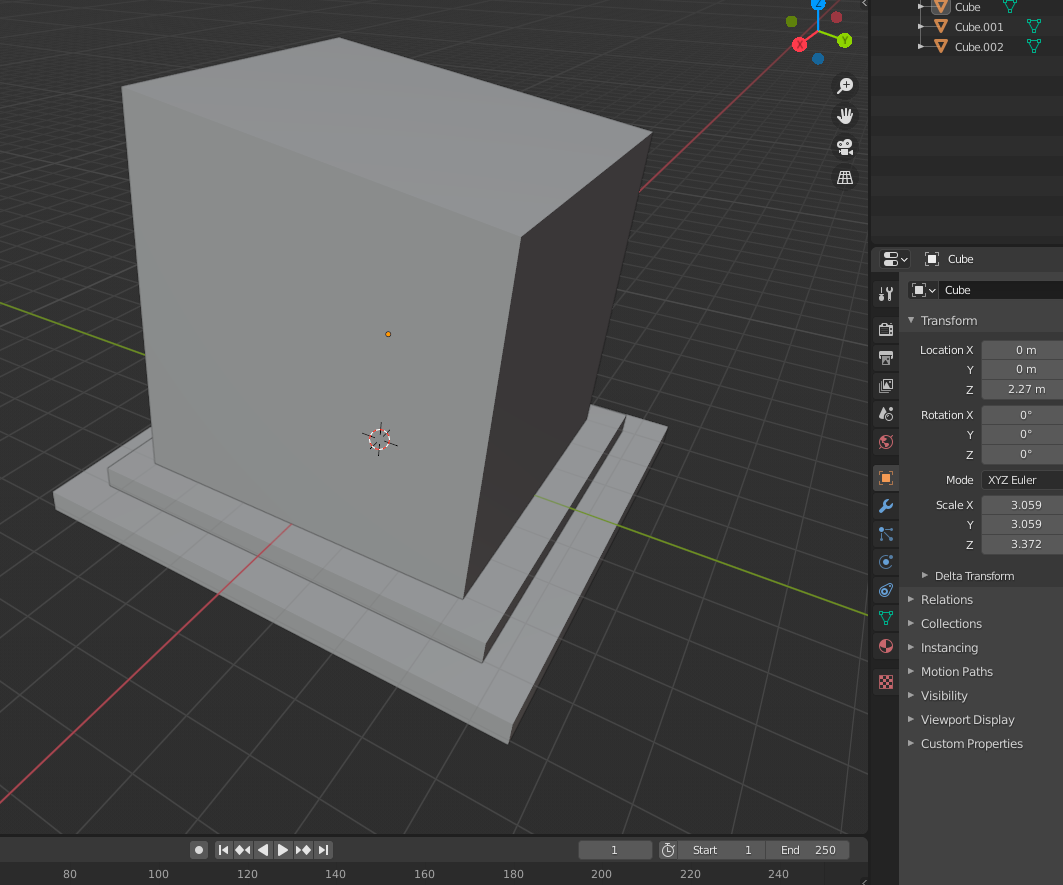1063x885 pixels.
Task: Switch perspective/orthographic with the grid icon
Action: coord(845,178)
